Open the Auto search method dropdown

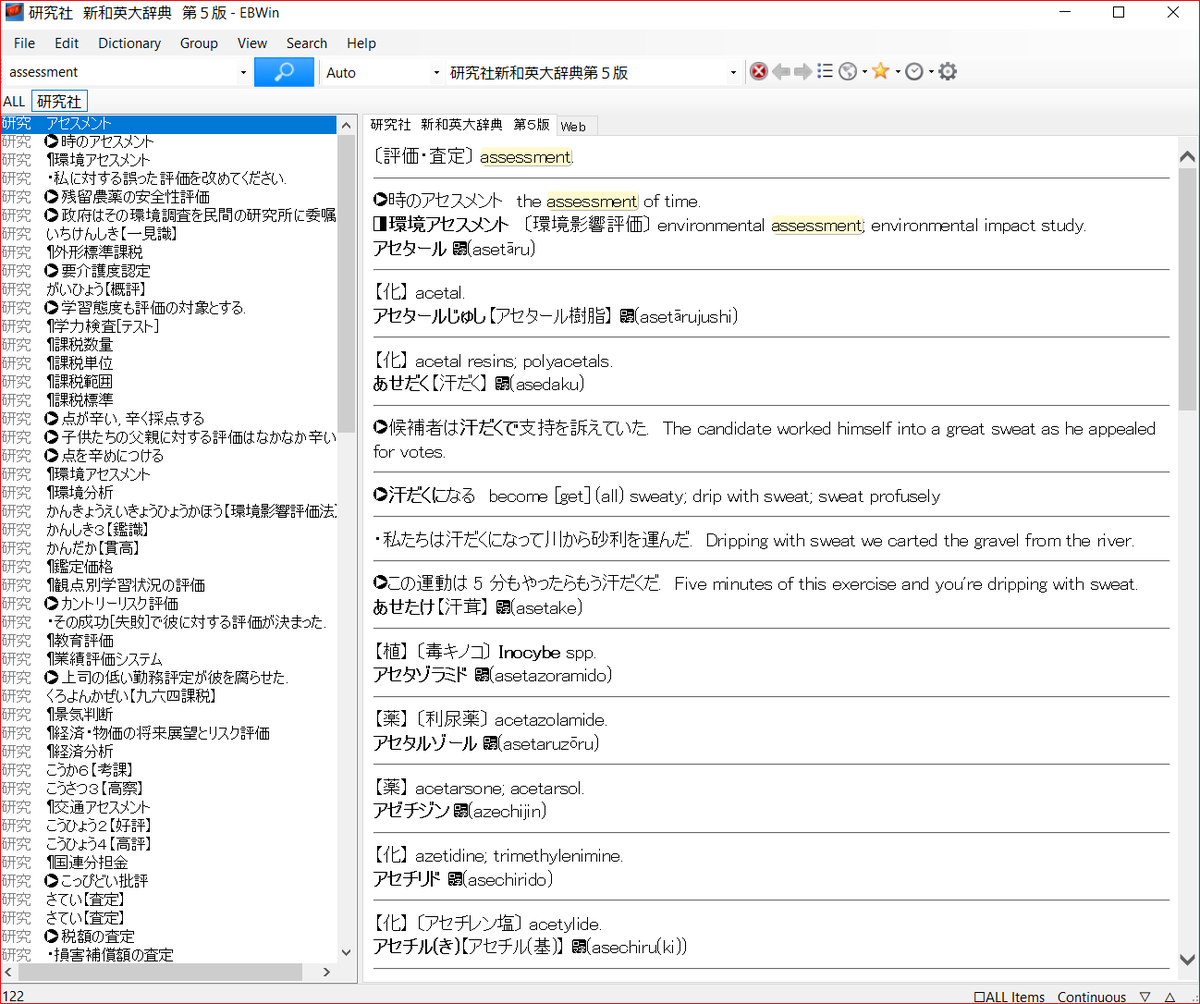tap(436, 73)
